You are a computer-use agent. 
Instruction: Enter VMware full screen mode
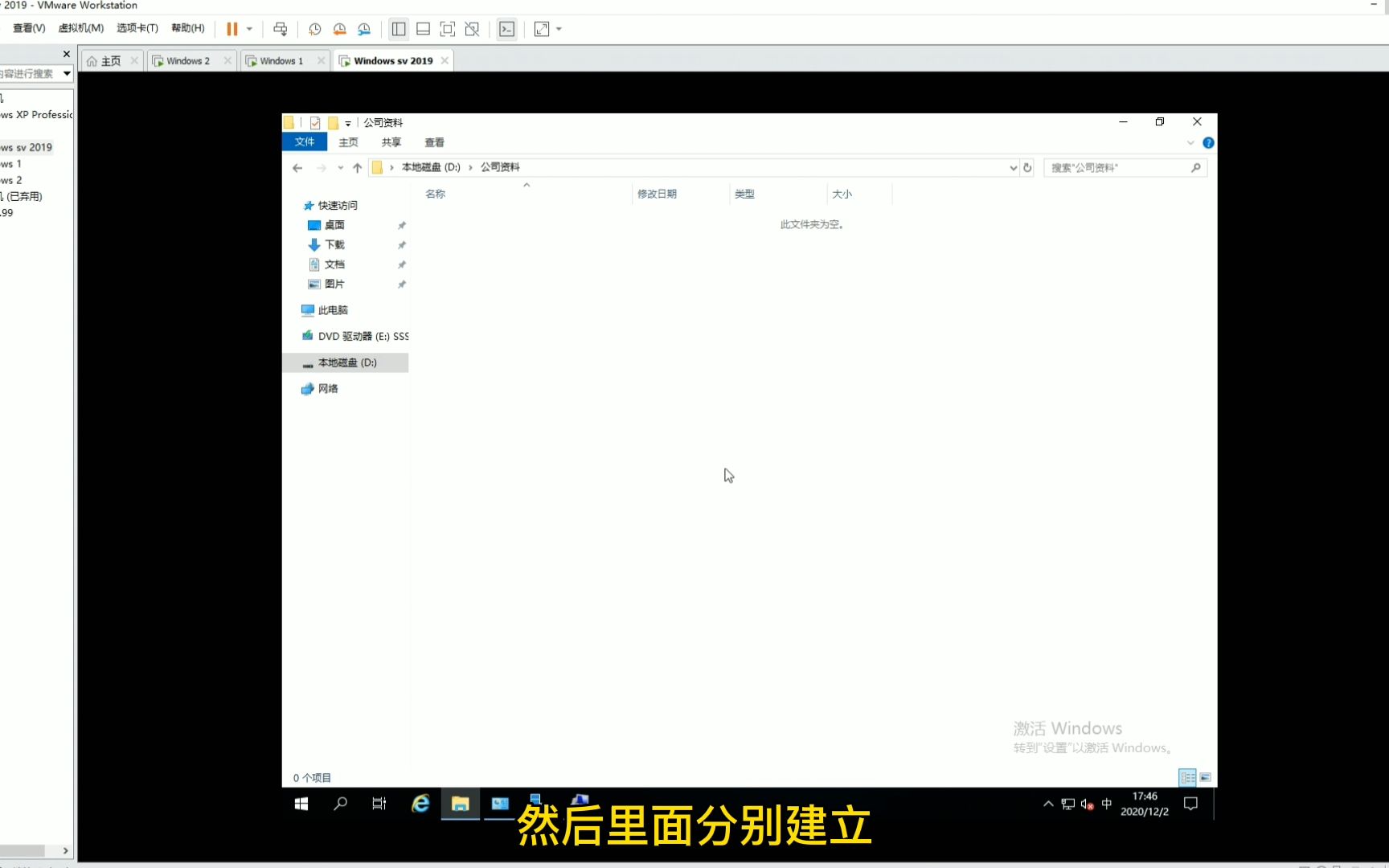448,29
